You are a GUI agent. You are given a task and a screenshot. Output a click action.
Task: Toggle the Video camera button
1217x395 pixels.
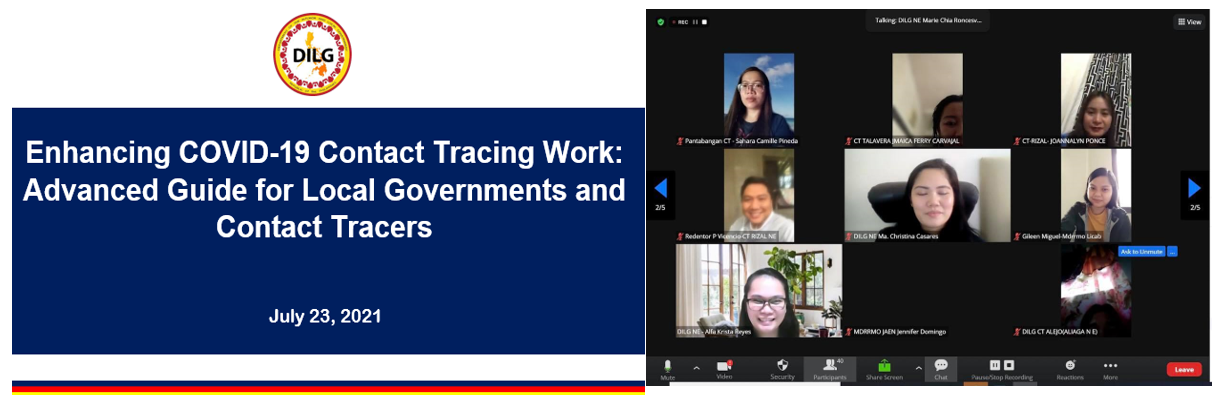coord(724,369)
